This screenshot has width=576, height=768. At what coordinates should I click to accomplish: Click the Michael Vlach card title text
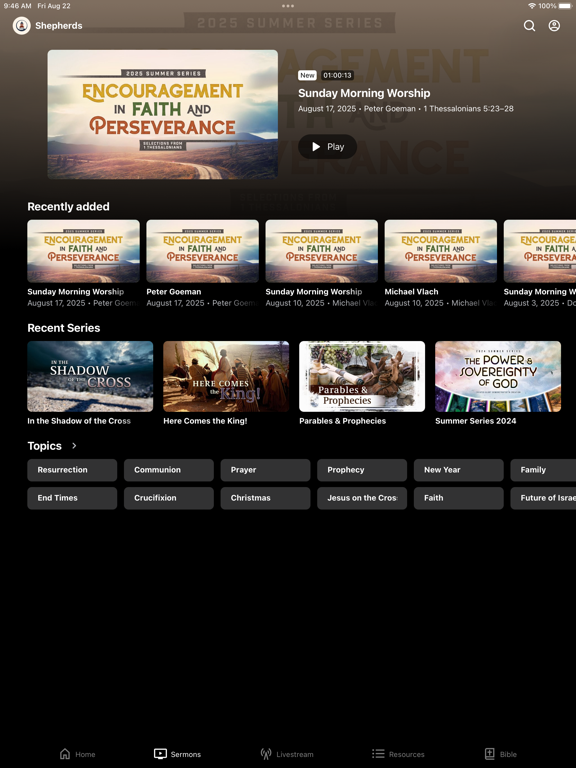(x=411, y=291)
